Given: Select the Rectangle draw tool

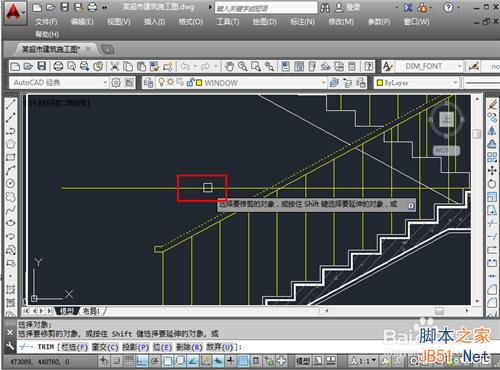Looking at the screenshot, I should tap(10, 157).
